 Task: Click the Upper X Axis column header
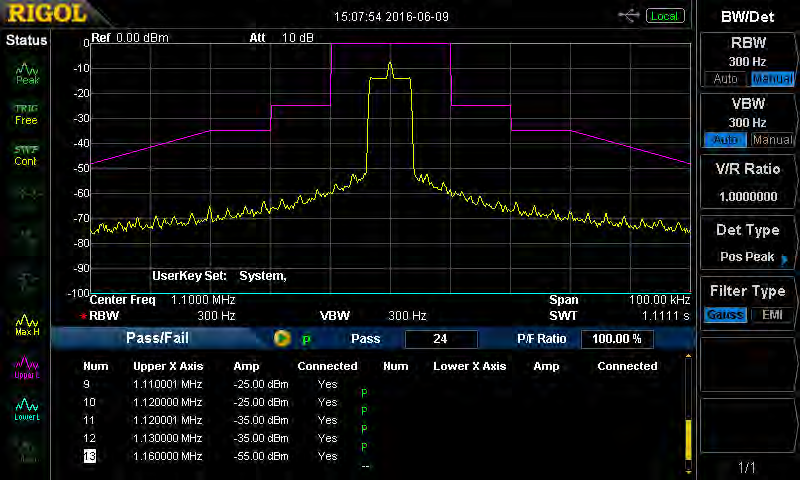(168, 366)
